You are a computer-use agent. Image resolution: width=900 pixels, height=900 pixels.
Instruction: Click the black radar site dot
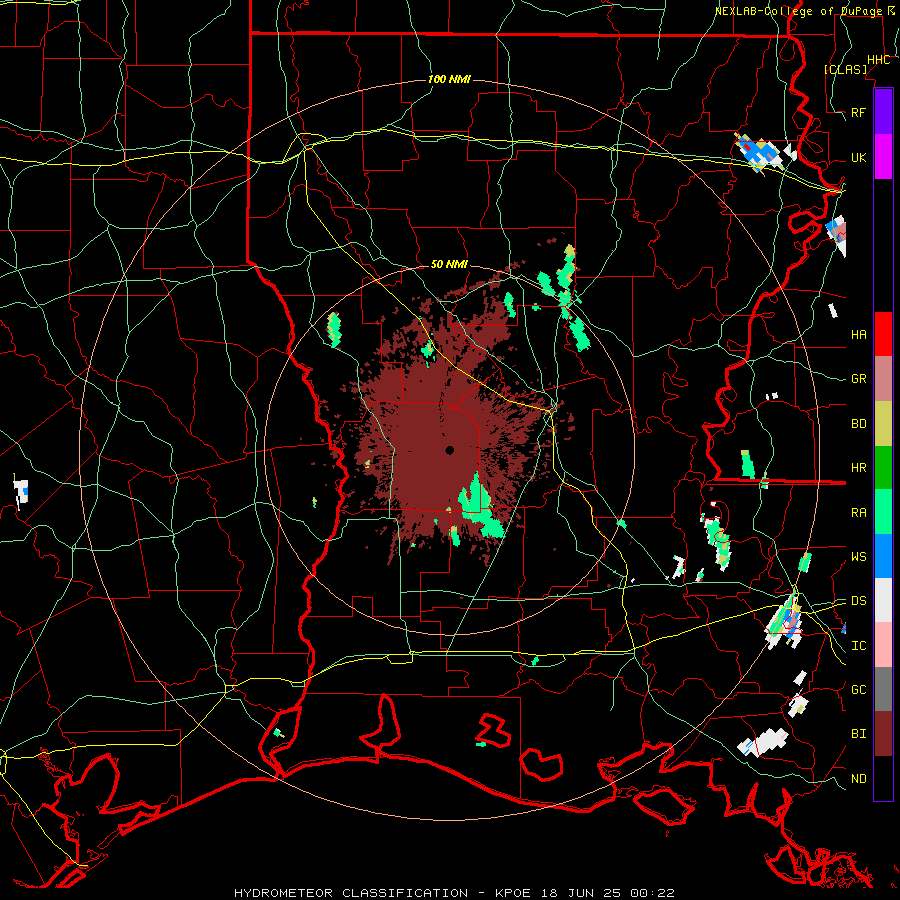coord(450,450)
